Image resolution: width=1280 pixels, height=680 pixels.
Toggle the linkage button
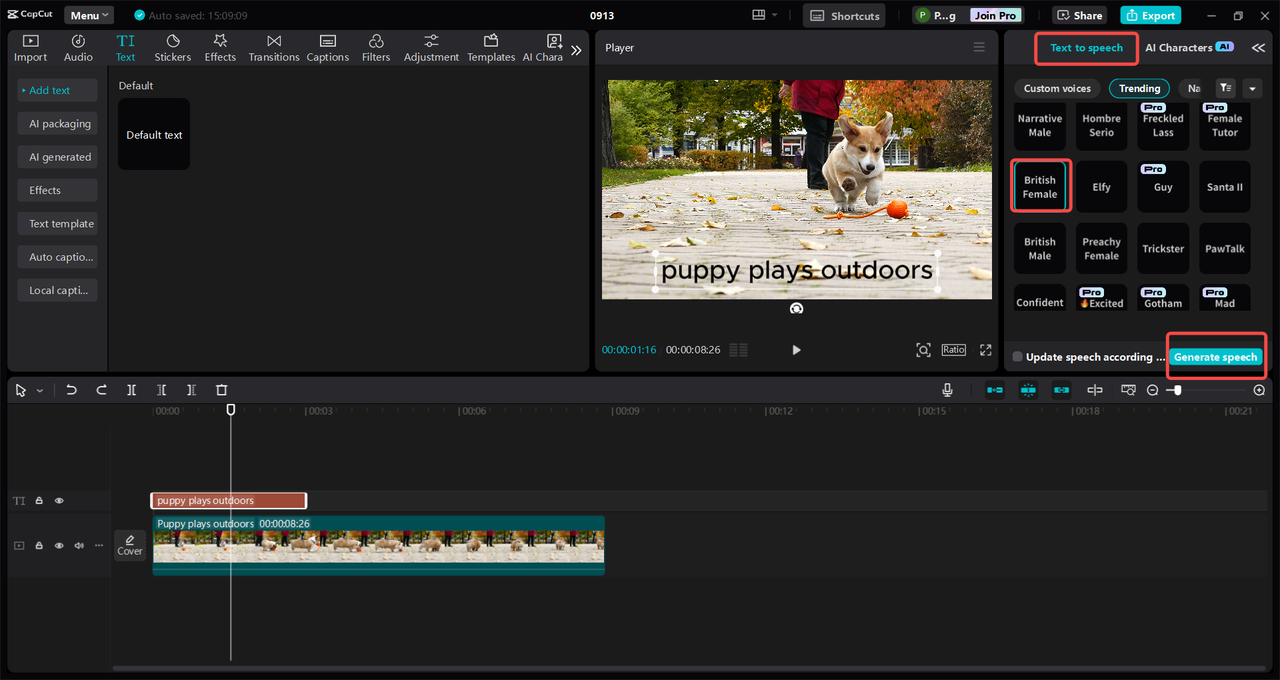tap(1061, 390)
